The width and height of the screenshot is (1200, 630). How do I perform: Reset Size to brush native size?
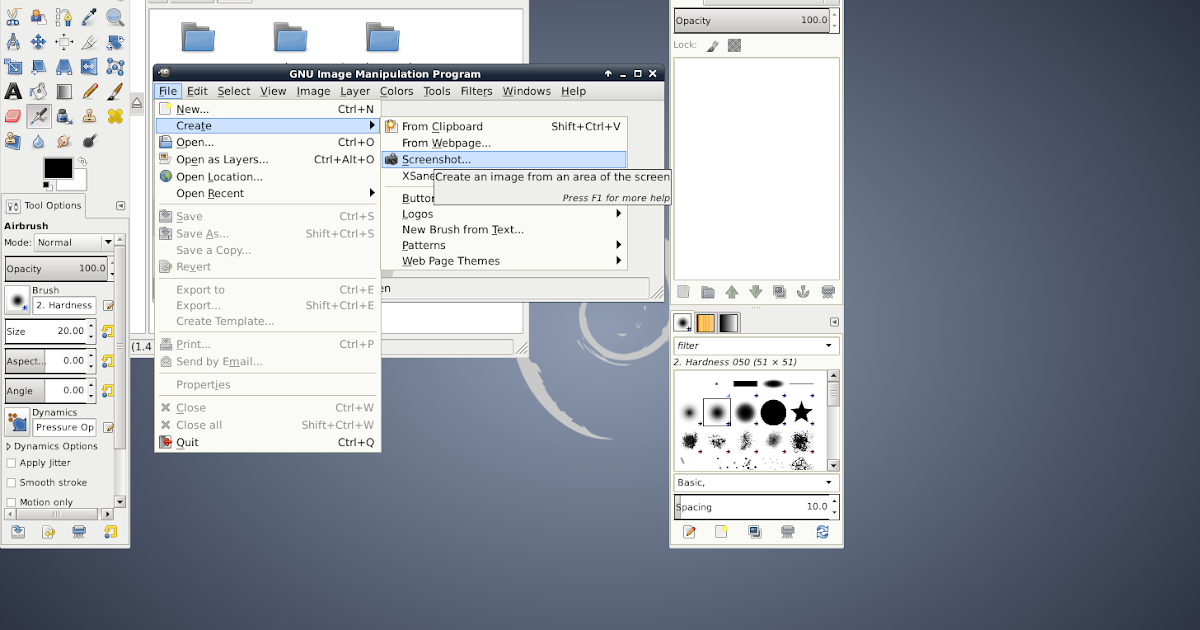click(x=108, y=331)
